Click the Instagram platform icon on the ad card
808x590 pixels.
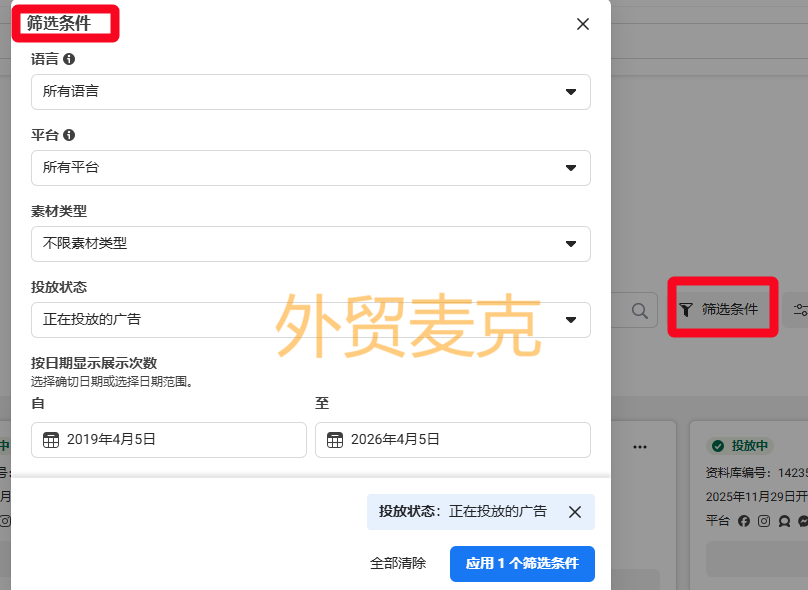tap(764, 521)
